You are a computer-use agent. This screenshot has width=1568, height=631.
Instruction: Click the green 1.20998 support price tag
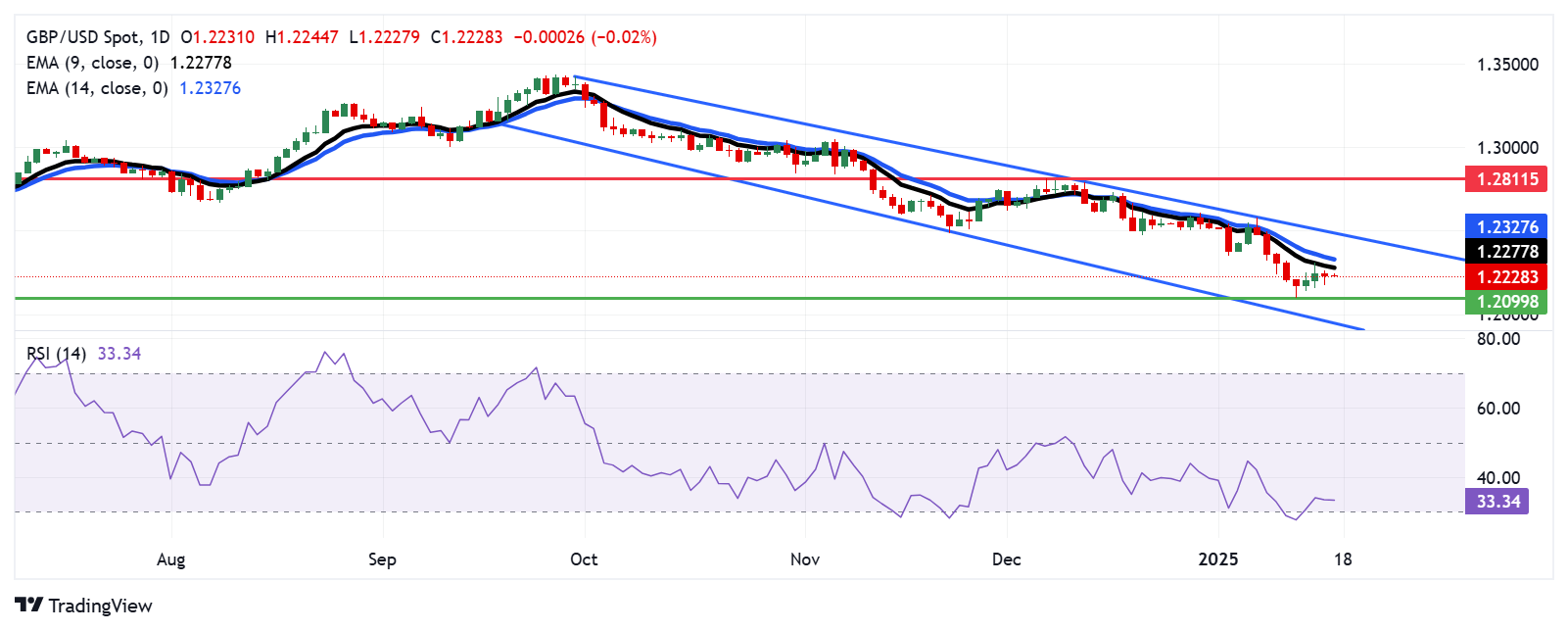1507,302
